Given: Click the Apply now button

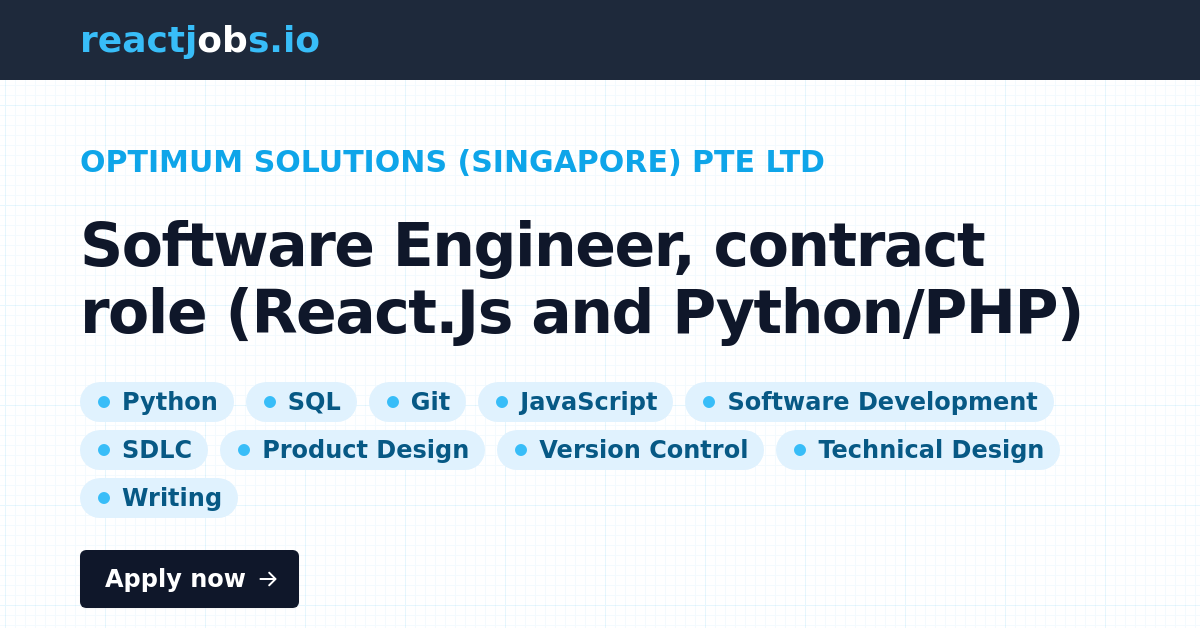Looking at the screenshot, I should pos(189,579).
